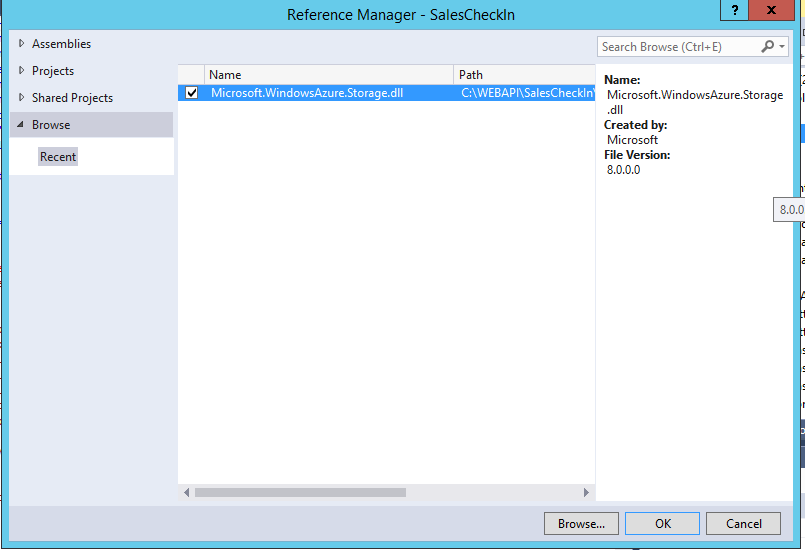
Task: Select the Microsoft.WindowsAzure.Storage.dll name cell
Action: coord(307,93)
